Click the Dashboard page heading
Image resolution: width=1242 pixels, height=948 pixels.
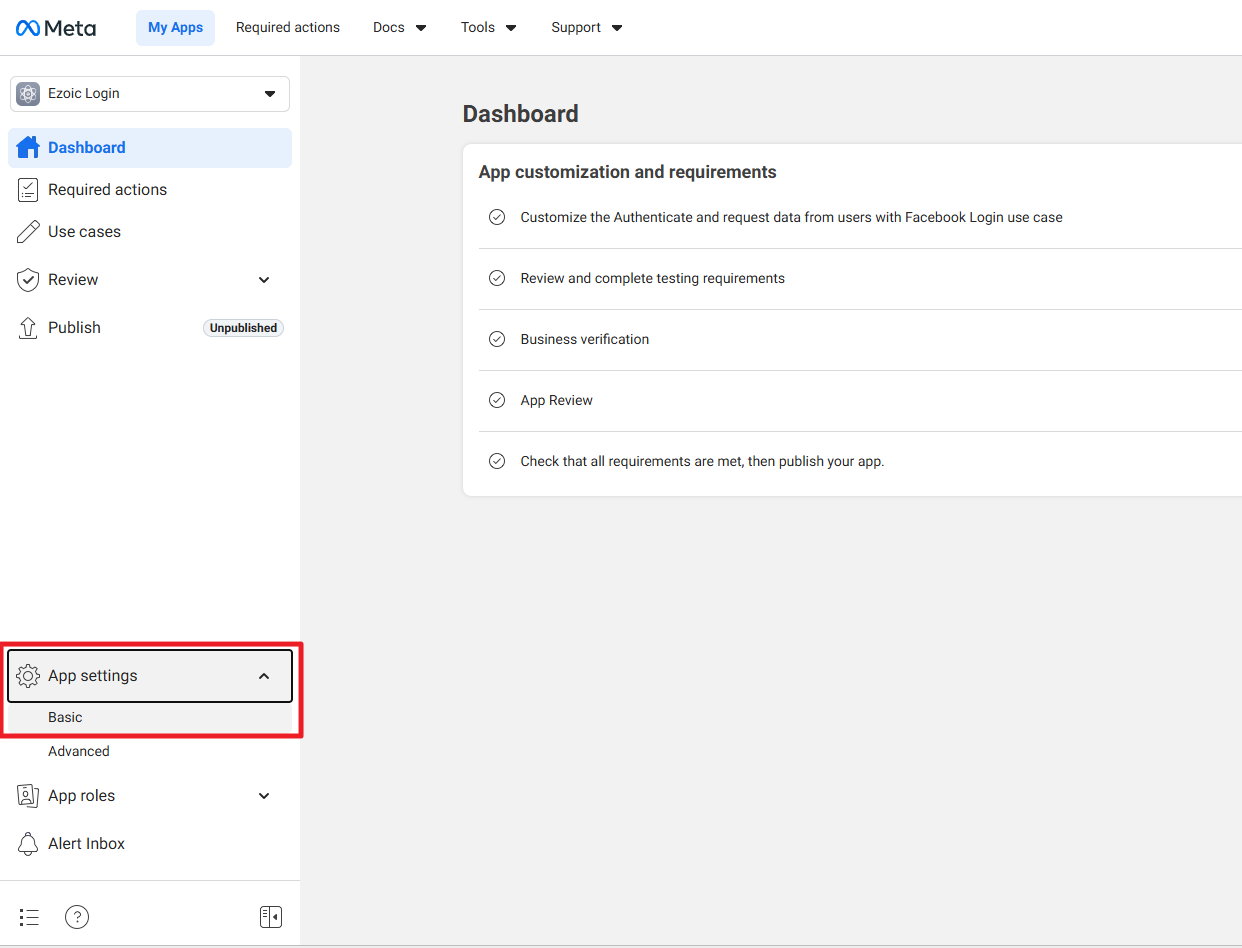[x=520, y=114]
